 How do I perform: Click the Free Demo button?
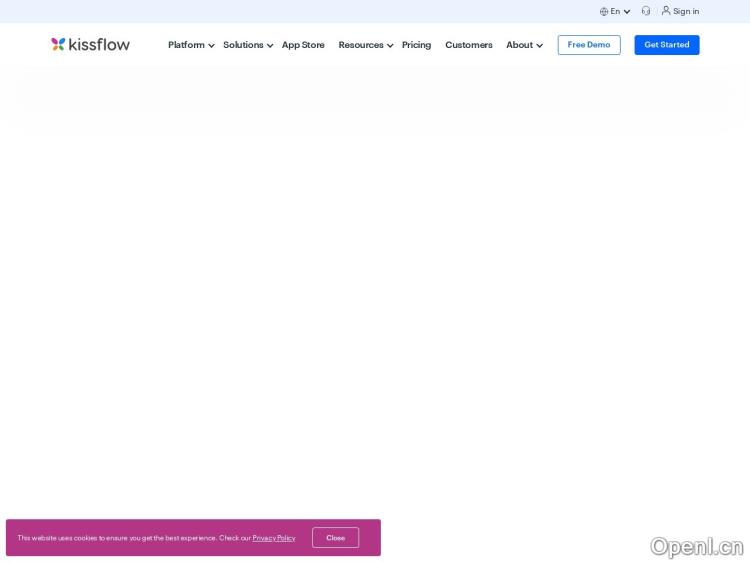coord(589,44)
